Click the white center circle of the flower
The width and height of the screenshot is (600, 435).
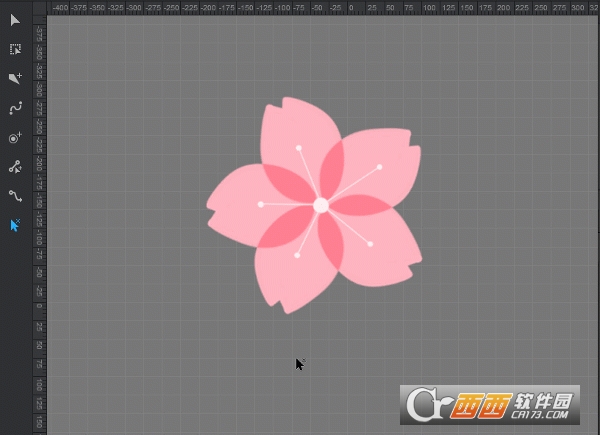[321, 205]
